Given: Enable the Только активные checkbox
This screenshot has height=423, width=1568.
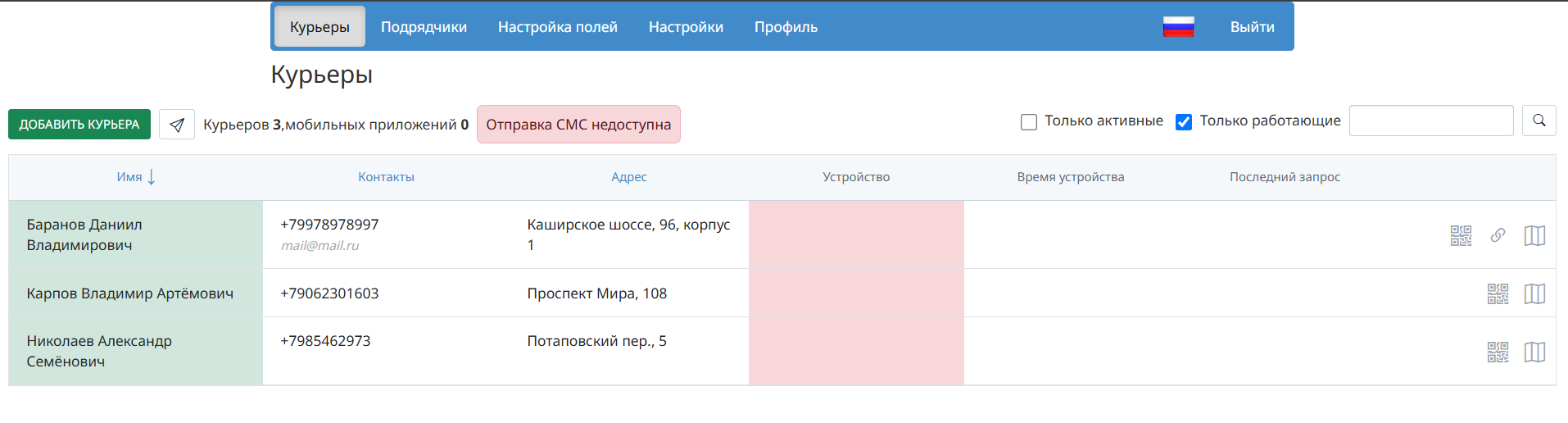Looking at the screenshot, I should (x=1029, y=122).
